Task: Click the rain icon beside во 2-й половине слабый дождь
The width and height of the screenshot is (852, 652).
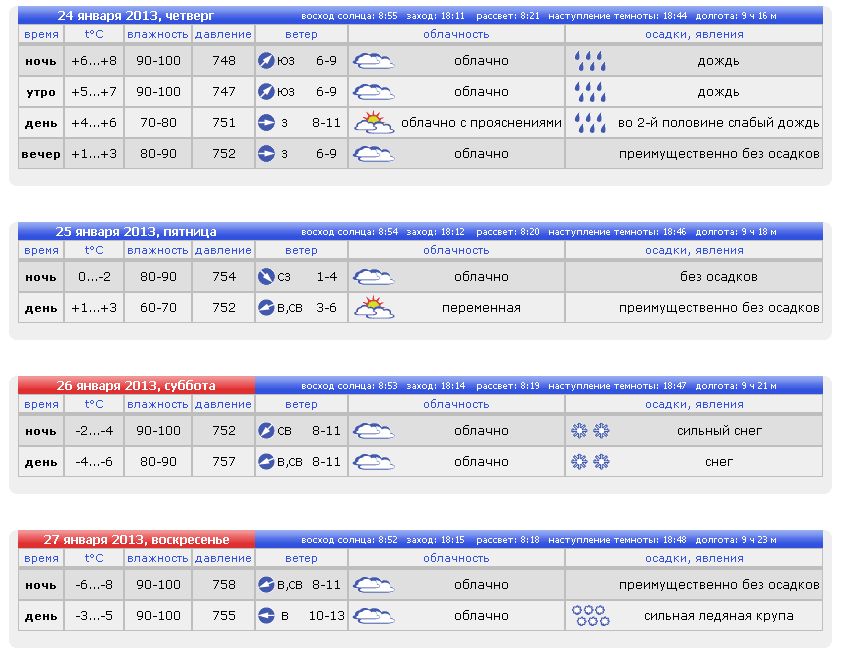Action: 590,123
